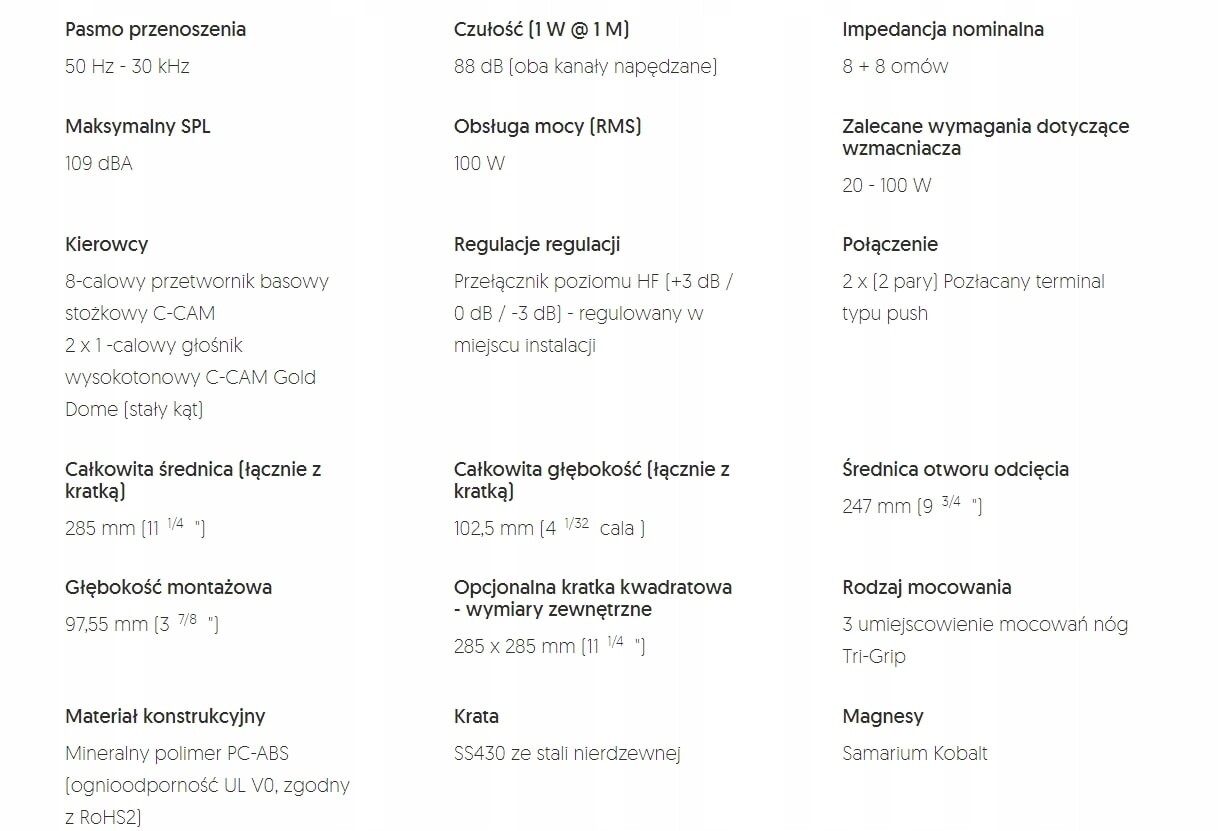Viewport: 1218px width, 831px height.
Task: Click the Materiał konstrukcyjny heading
Action: click(x=165, y=716)
